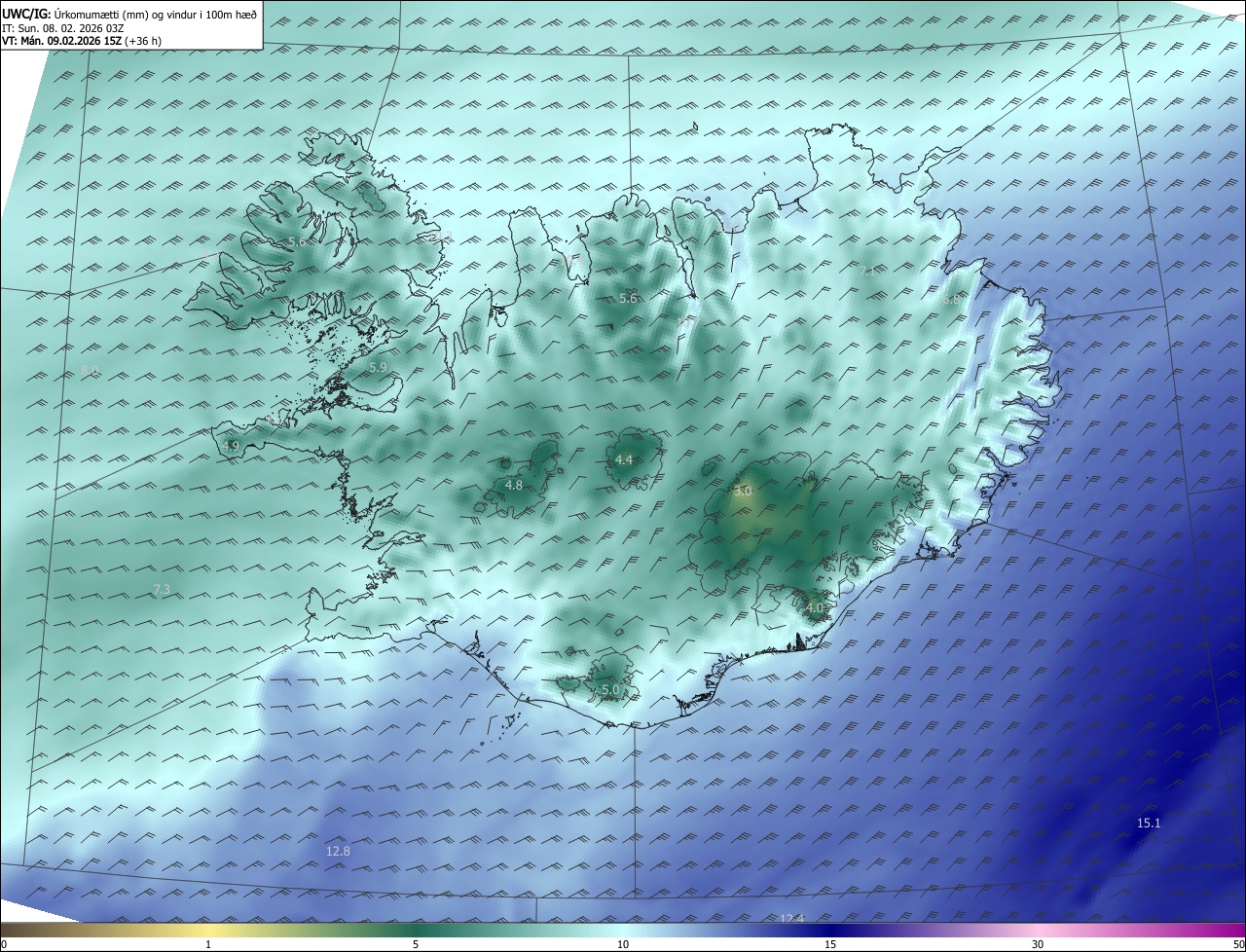This screenshot has width=1246, height=952.
Task: Click the initial time line 'IT: Sun. 08. 02. 2026 03Z'
Action: pyautogui.click(x=62, y=28)
